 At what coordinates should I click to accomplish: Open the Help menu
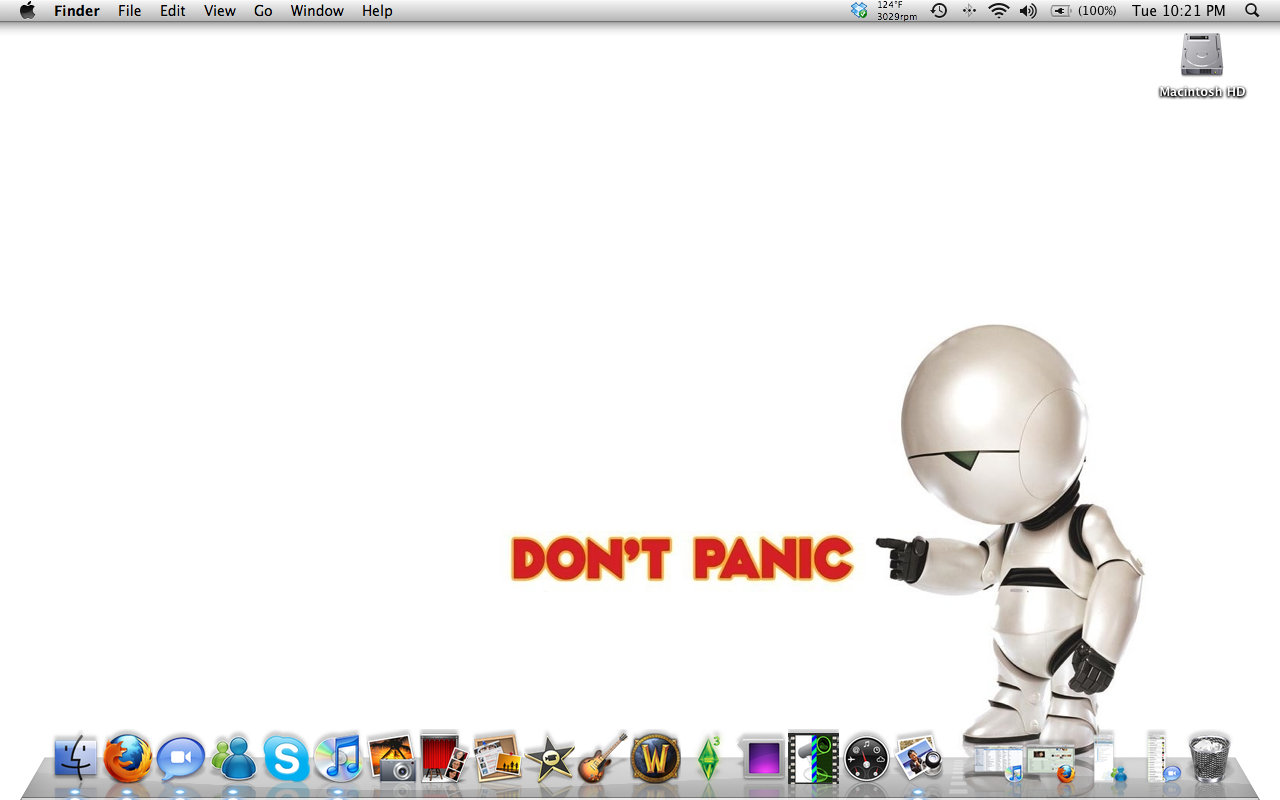point(377,11)
